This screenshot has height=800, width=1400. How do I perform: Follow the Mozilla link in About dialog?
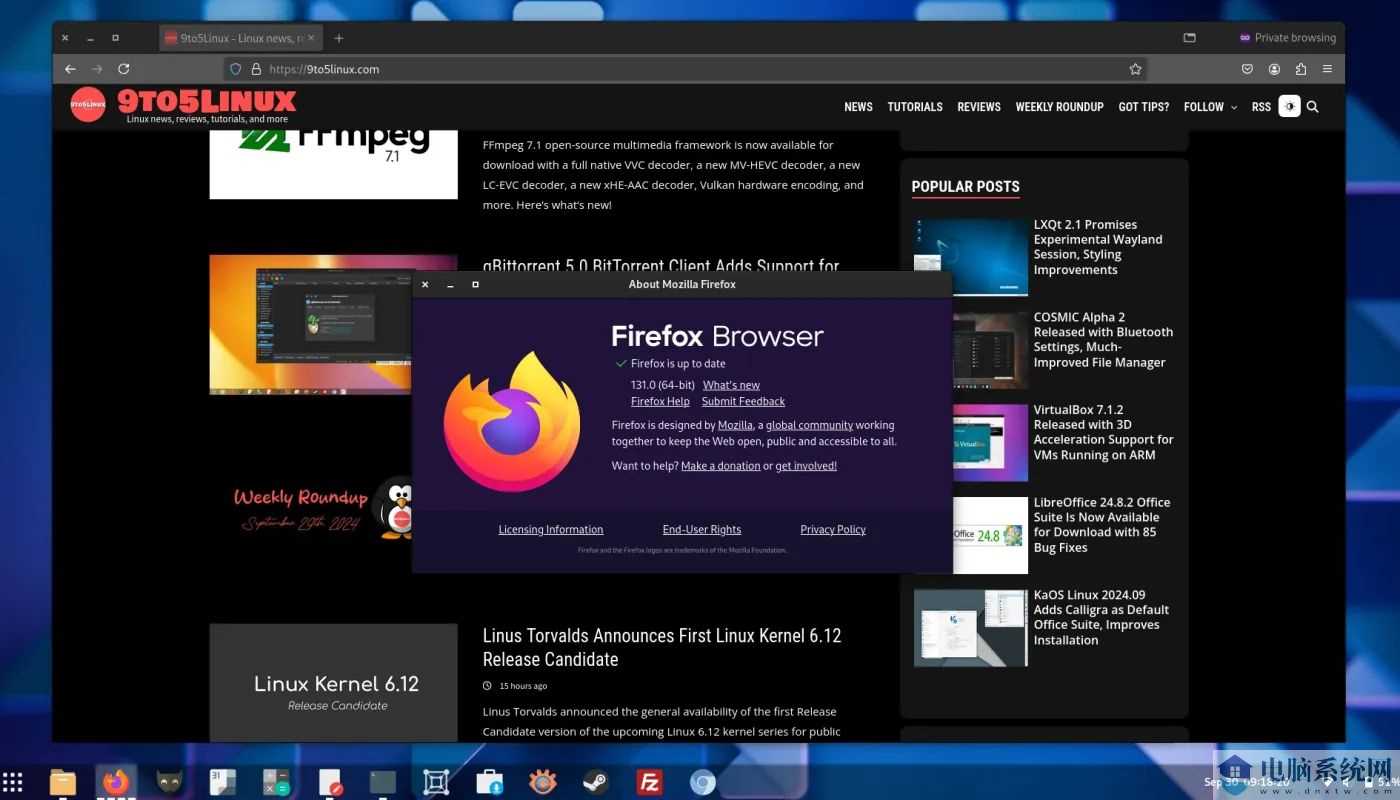tap(735, 425)
